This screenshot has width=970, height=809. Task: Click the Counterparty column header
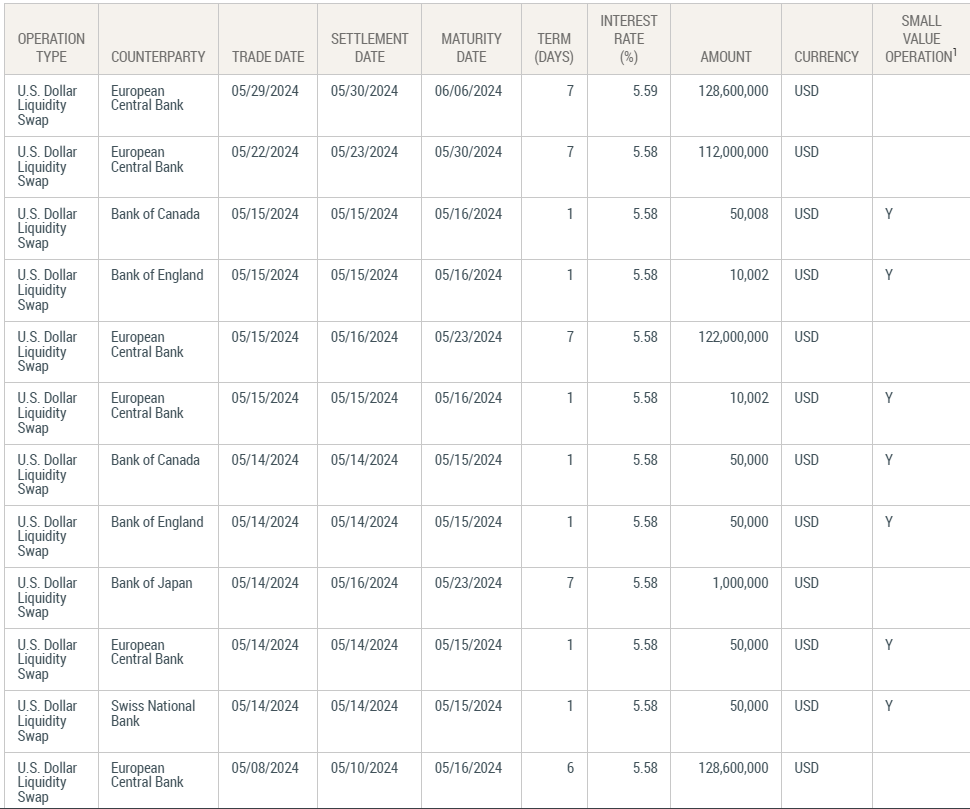click(157, 57)
